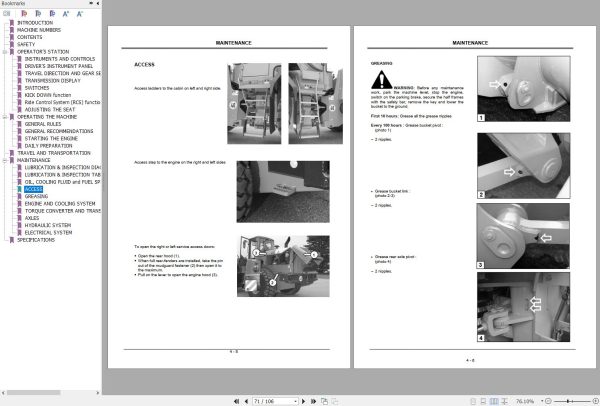This screenshot has width=600, height=406.
Task: Open the TRAVEL AND TRANSPORTATION bookmark
Action: (54, 153)
